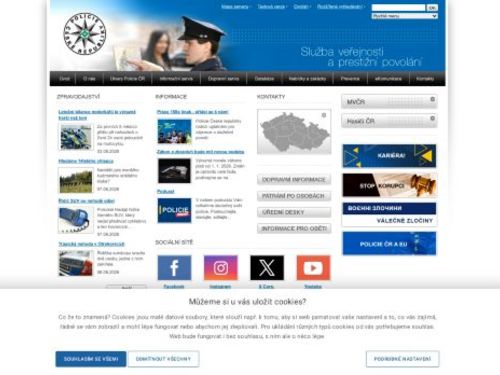Open the Stop korupci banner
The height and width of the screenshot is (375, 500).
pos(389,185)
